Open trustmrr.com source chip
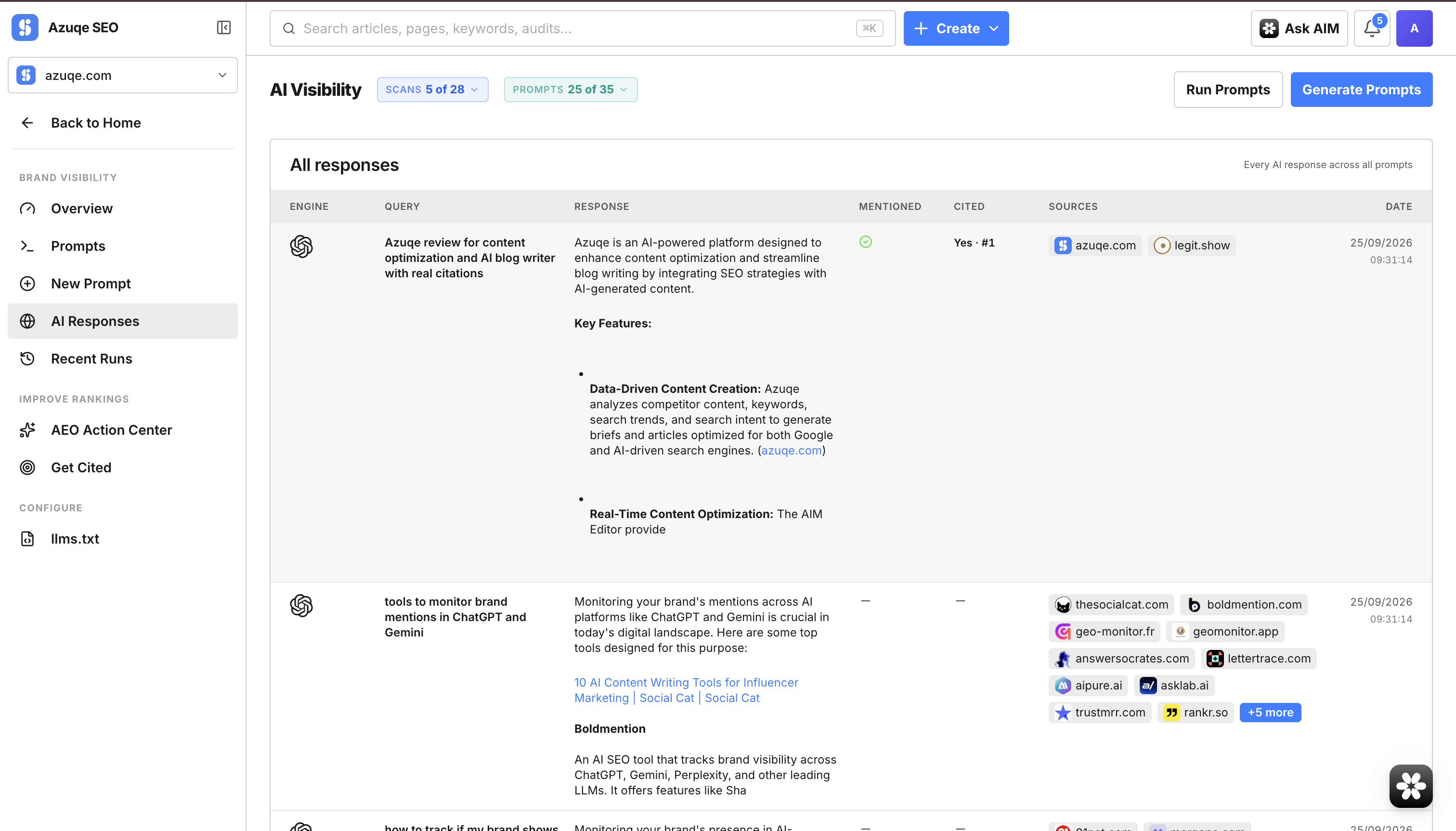 1099,712
